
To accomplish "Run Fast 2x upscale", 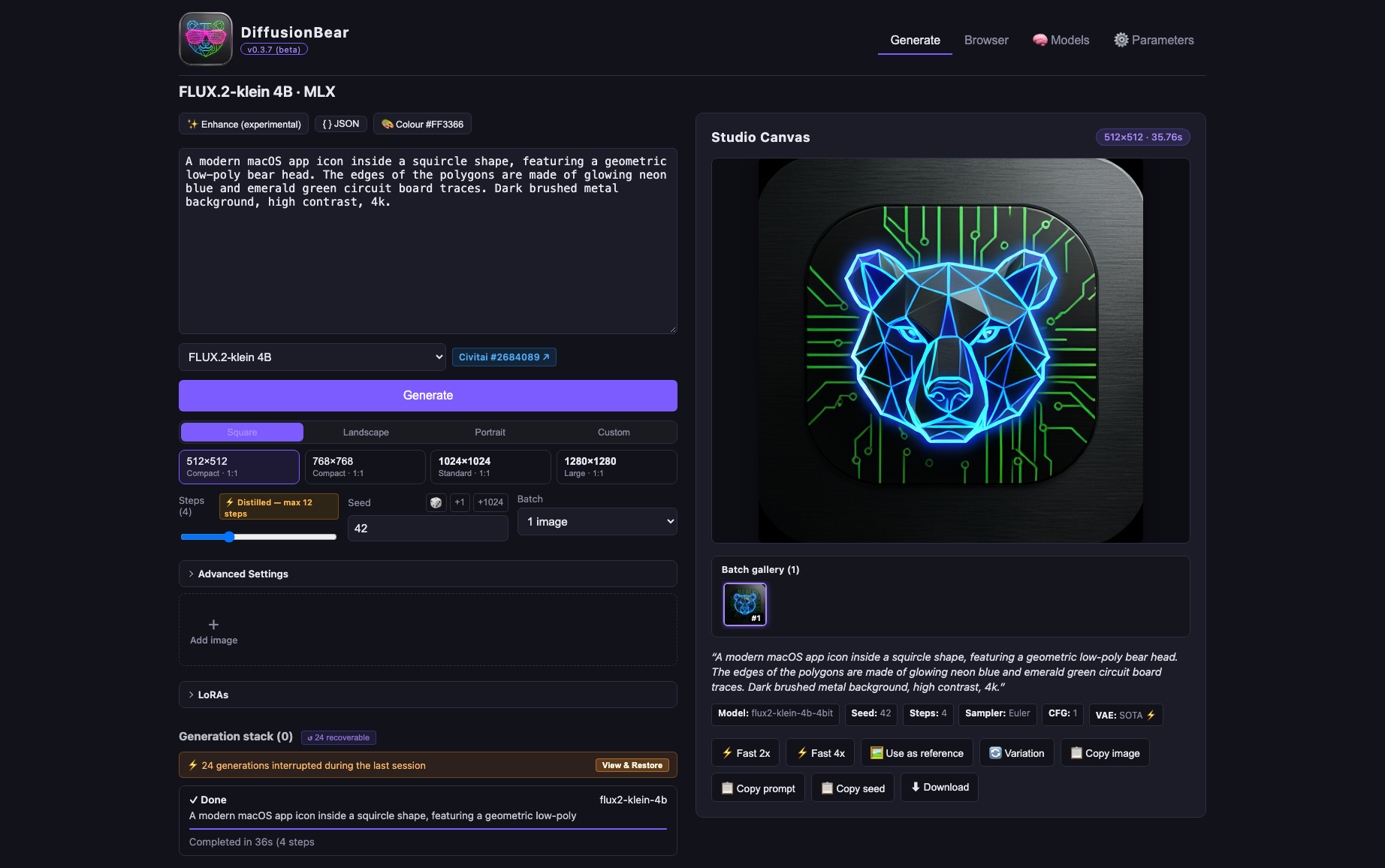I will click(746, 753).
